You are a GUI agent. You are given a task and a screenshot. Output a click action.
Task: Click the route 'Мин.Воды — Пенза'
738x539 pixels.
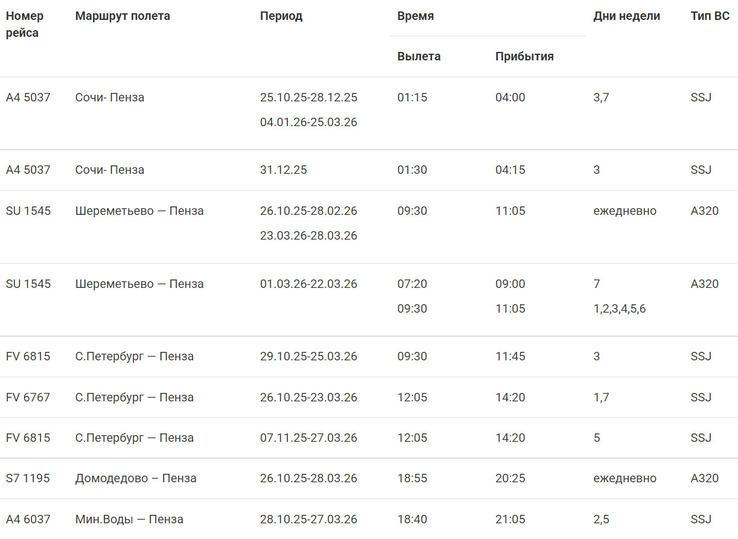tap(129, 519)
